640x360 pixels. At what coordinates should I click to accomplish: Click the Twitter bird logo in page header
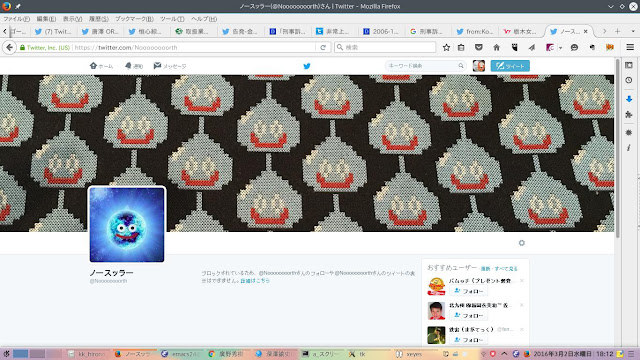coord(307,66)
